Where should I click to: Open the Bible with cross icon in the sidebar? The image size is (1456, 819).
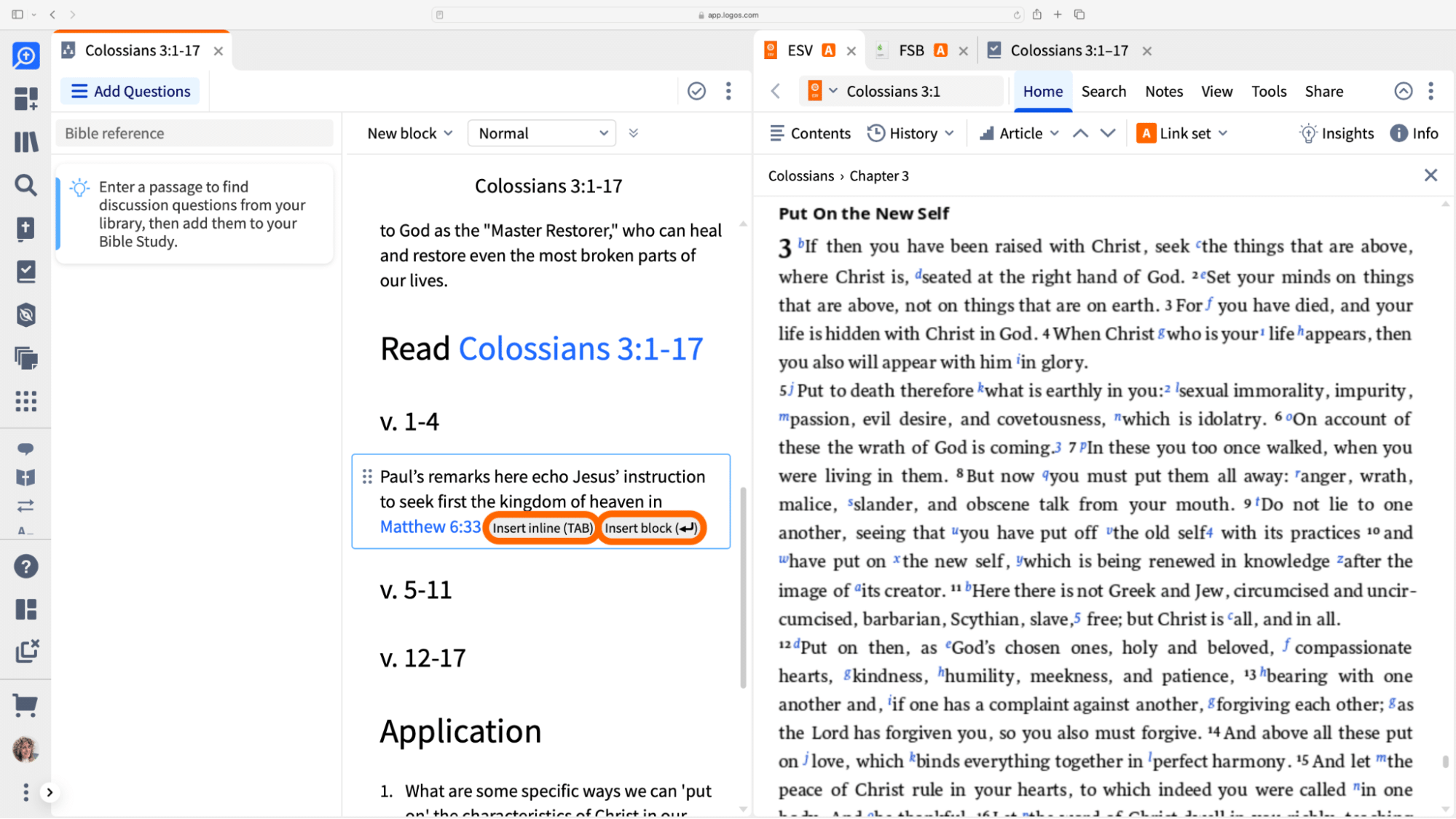[25, 228]
